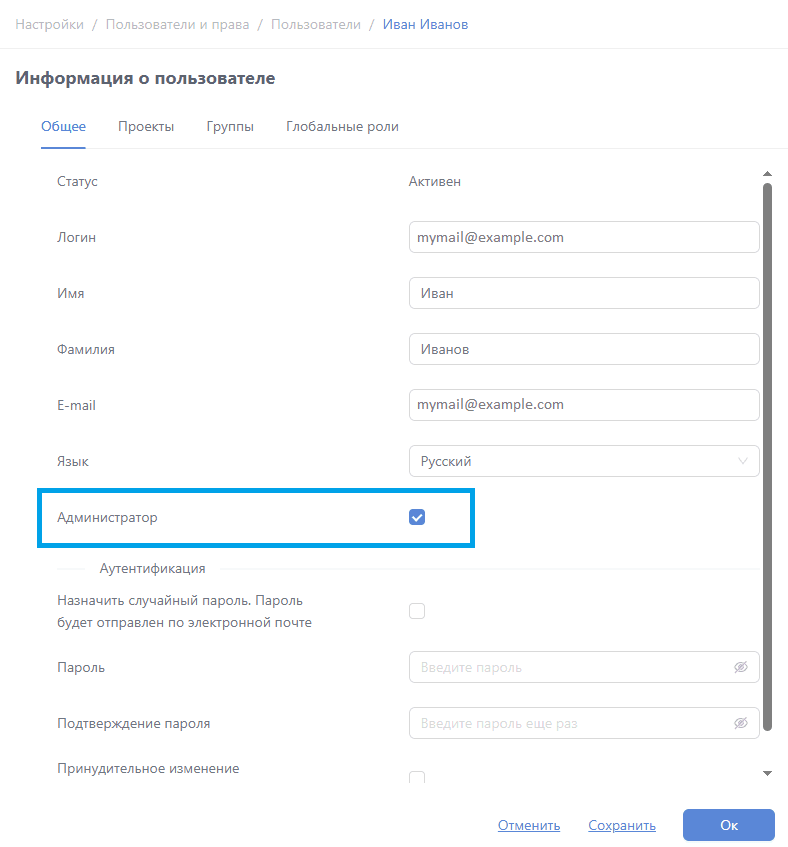Viewport: 788px width, 847px height.
Task: Show password via eye icon in Пароль field
Action: pyautogui.click(x=741, y=667)
